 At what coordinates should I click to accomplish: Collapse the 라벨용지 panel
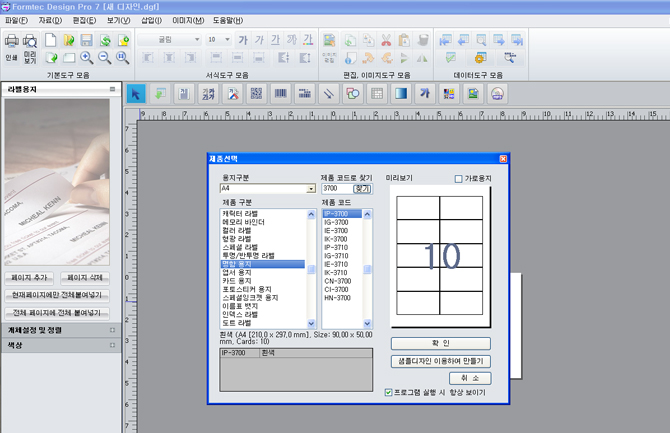tap(112, 89)
